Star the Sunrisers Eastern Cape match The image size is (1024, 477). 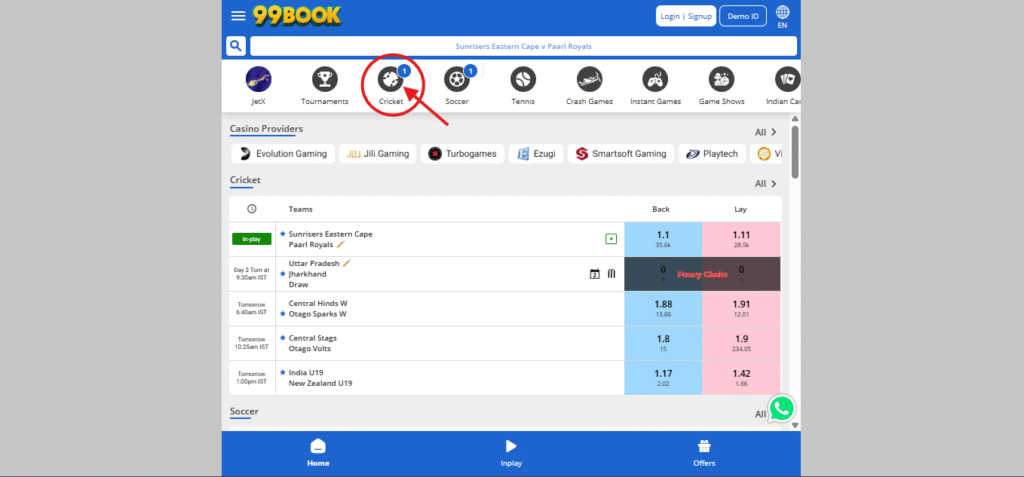[283, 233]
